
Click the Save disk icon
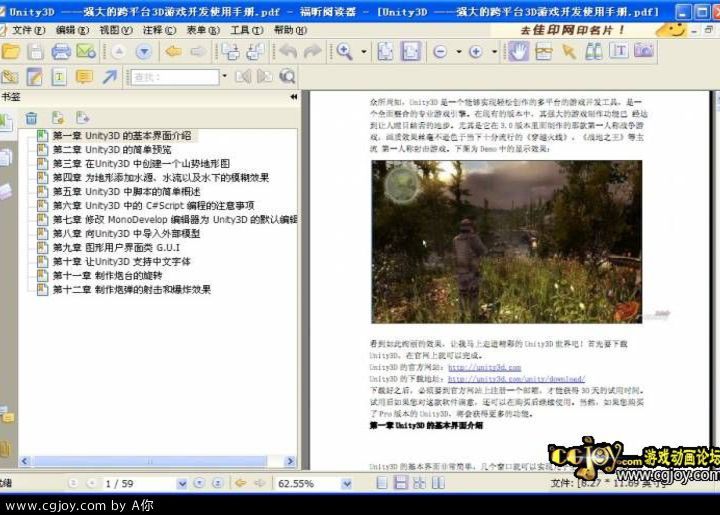tap(35, 51)
